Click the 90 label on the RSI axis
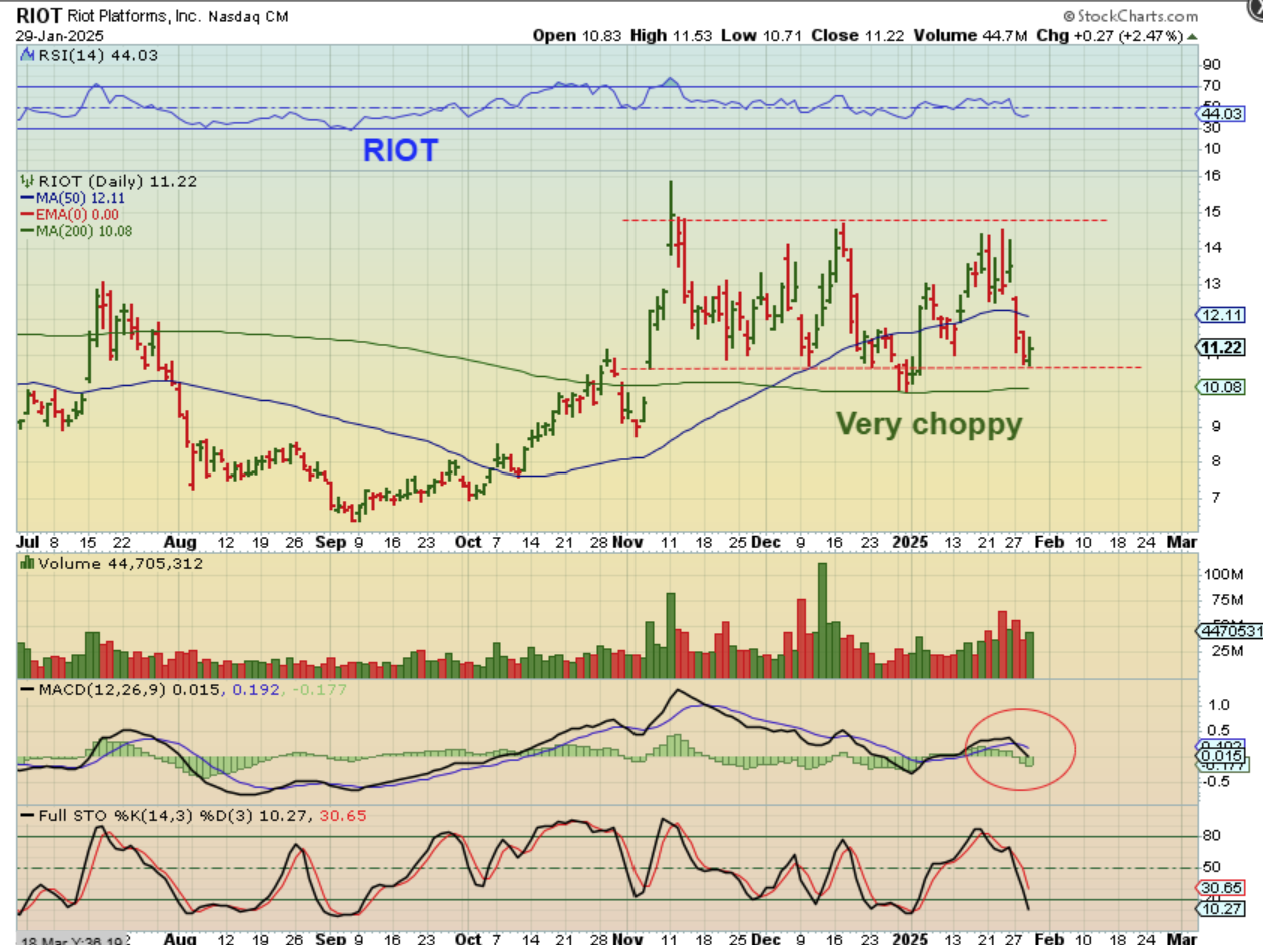Screen dimensions: 1263x945 coord(1211,63)
